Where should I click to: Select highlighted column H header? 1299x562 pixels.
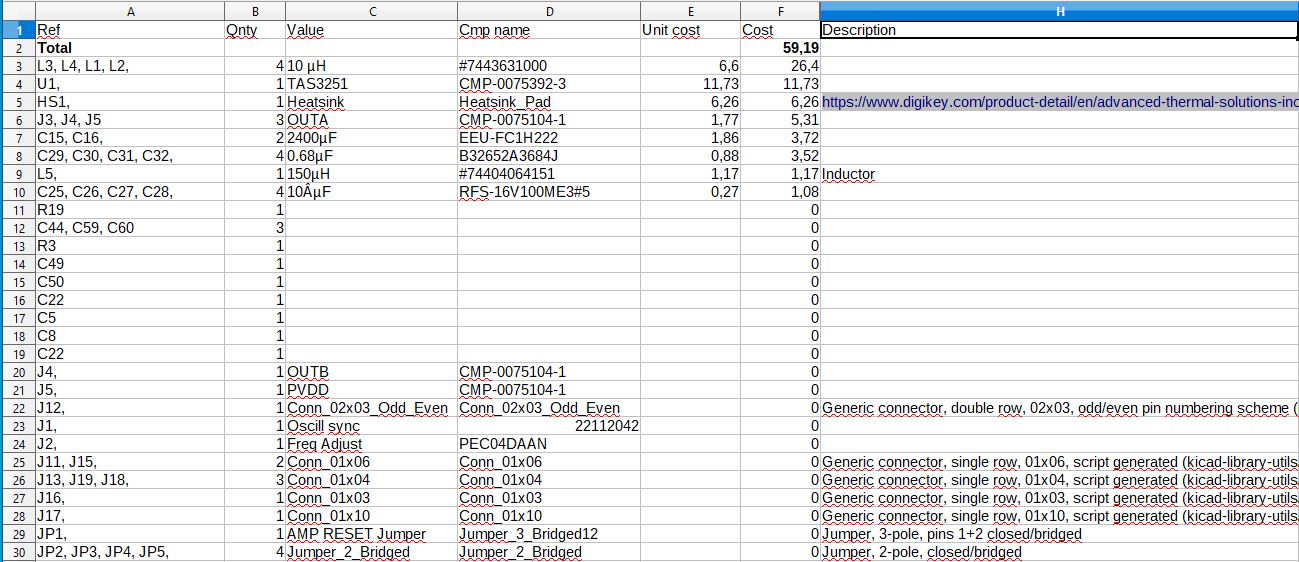[x=1060, y=10]
